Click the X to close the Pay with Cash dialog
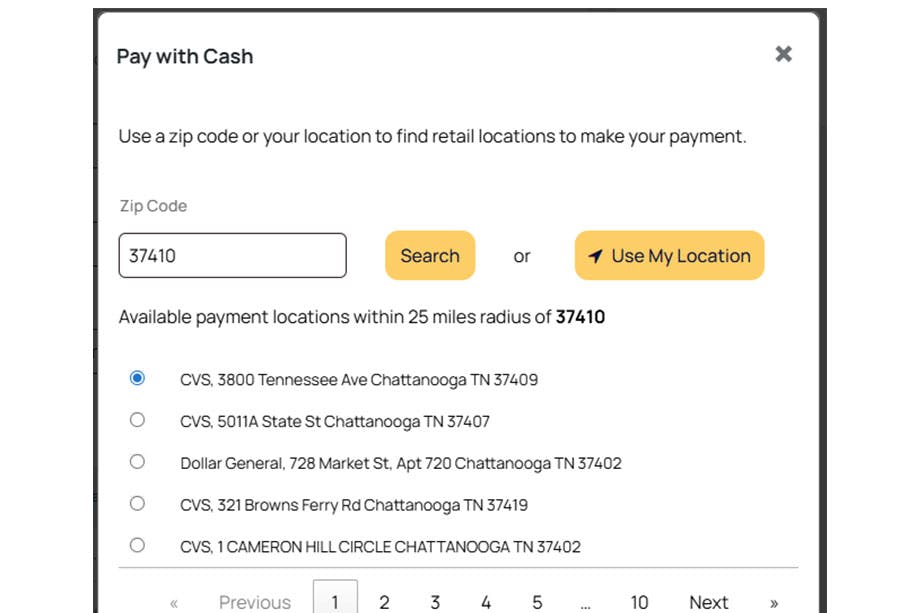Screen dimensions: 920x613 click(783, 54)
